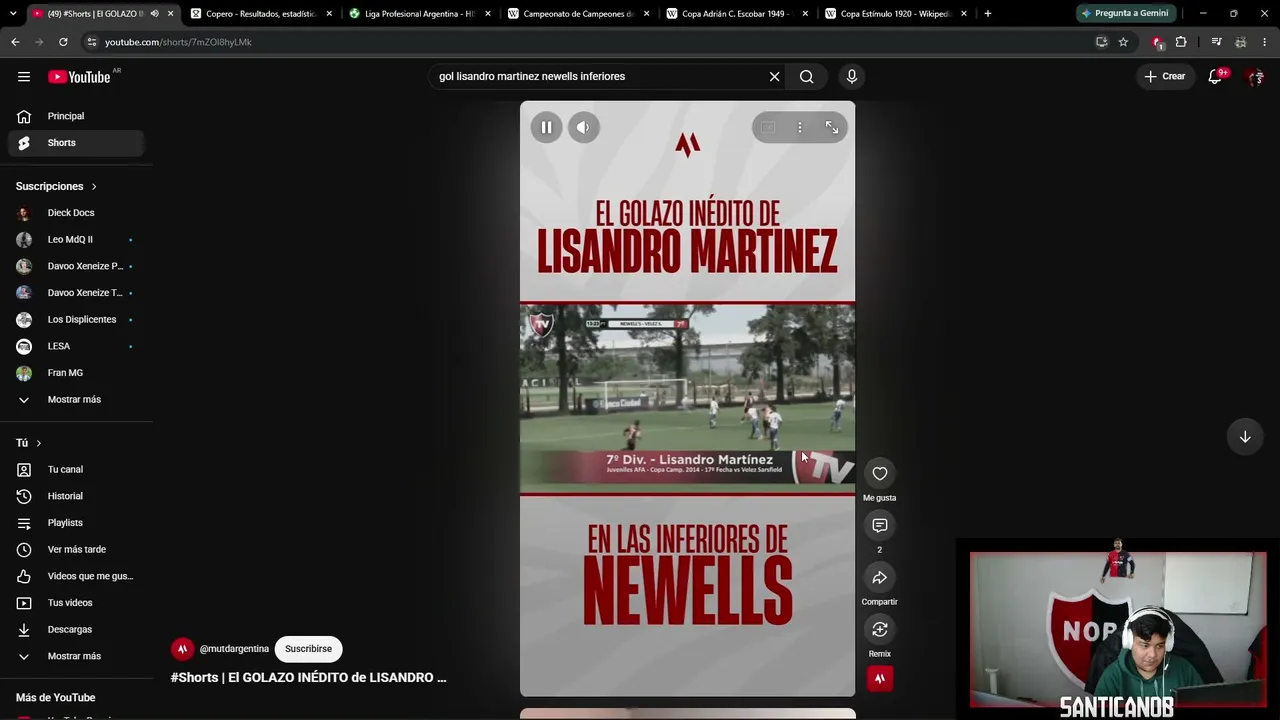
Task: Open Tus videos in the sidebar
Action: [x=76, y=603]
